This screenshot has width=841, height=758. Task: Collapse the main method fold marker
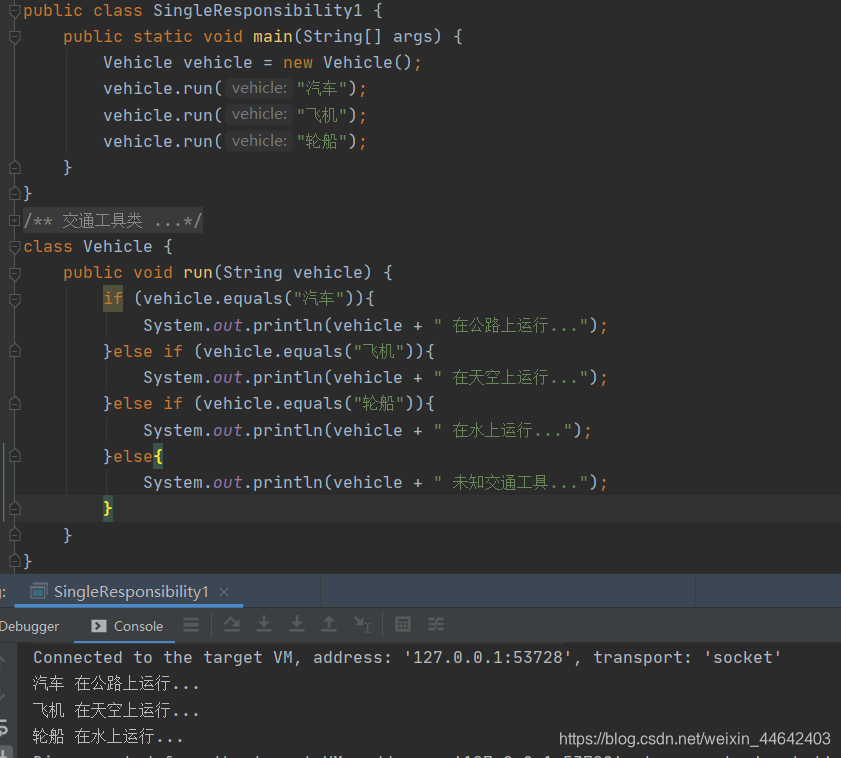pyautogui.click(x=15, y=37)
